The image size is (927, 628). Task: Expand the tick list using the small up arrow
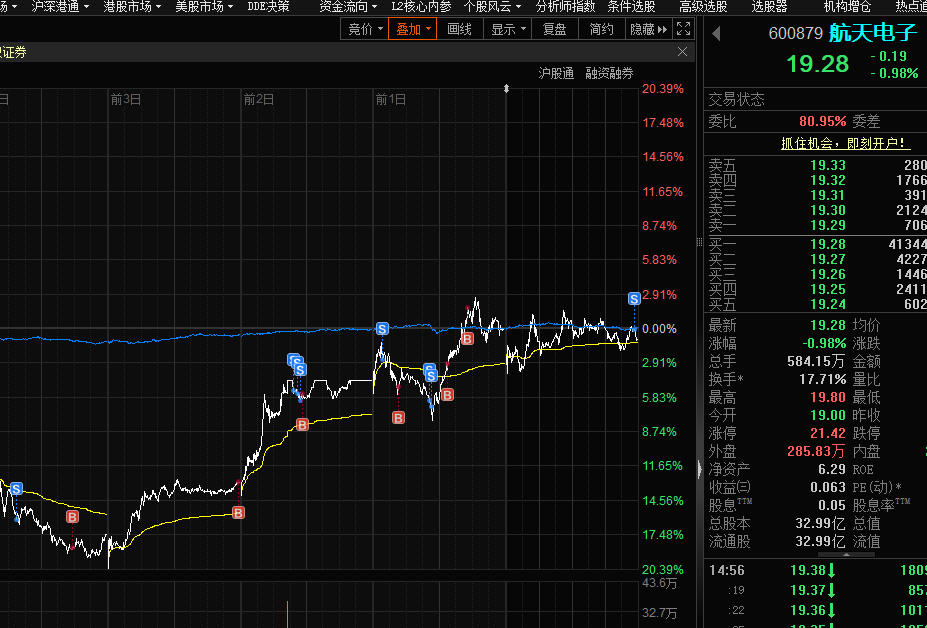pos(846,555)
